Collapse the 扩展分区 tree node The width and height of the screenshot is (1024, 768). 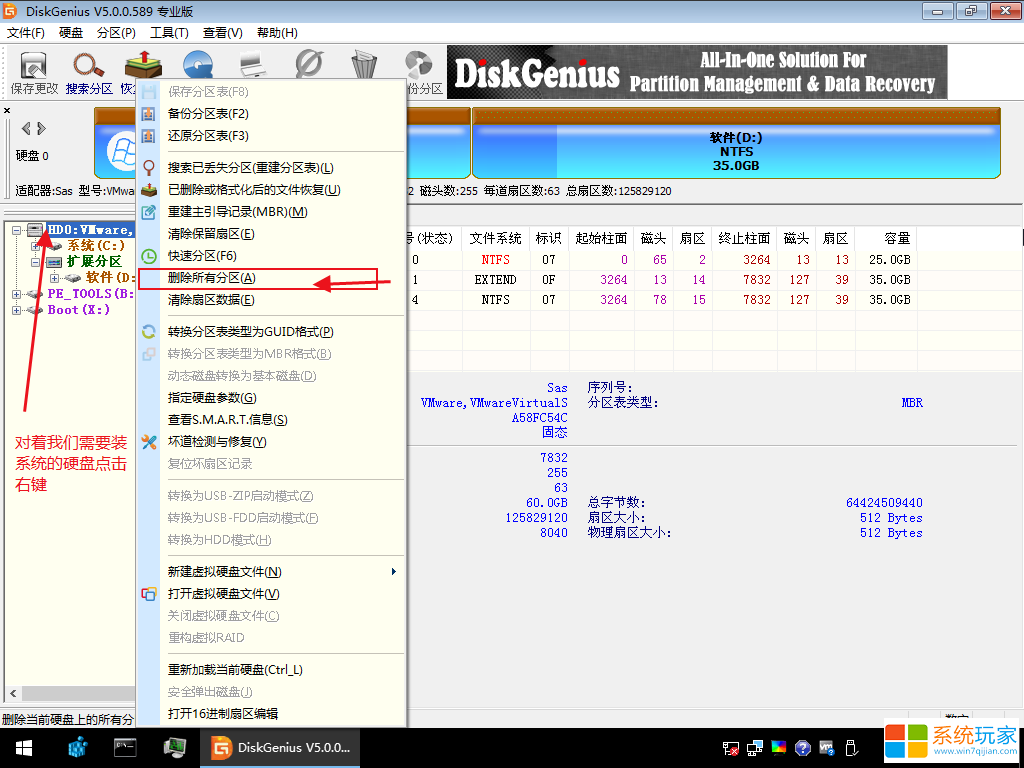tap(36, 262)
